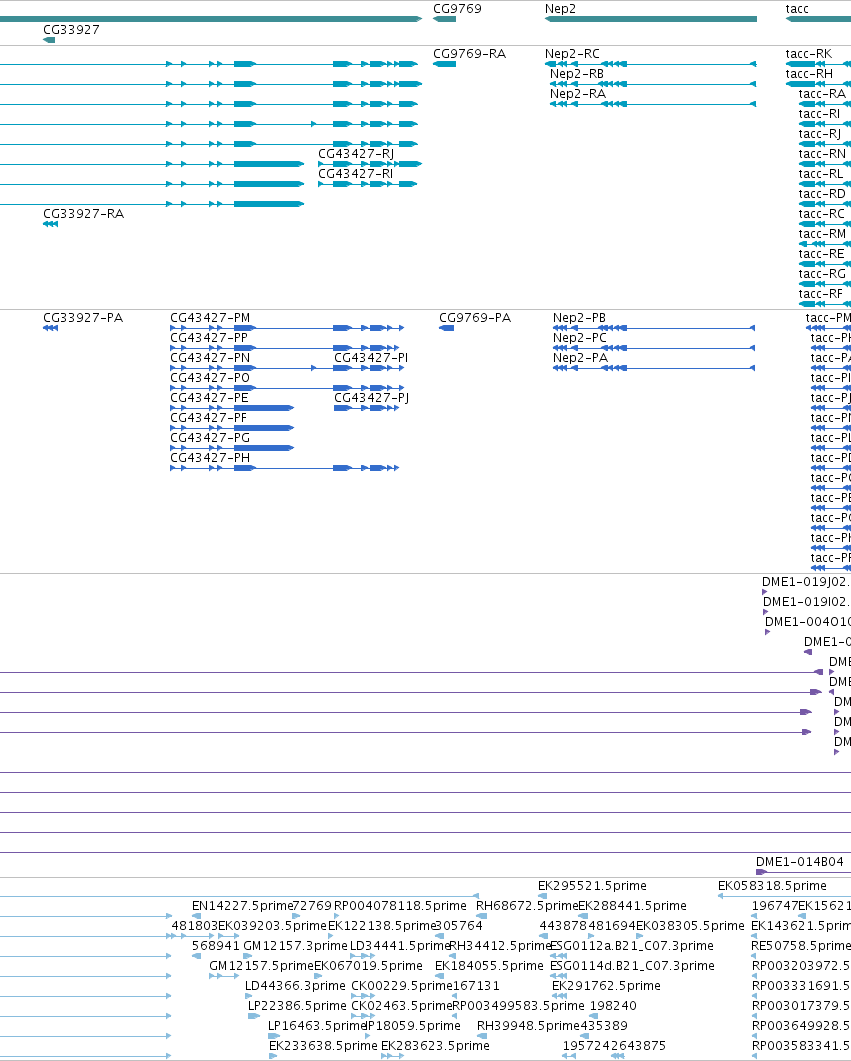The width and height of the screenshot is (851, 1061).
Task: Click the CG43427-PH protein label
Action: pyautogui.click(x=210, y=457)
